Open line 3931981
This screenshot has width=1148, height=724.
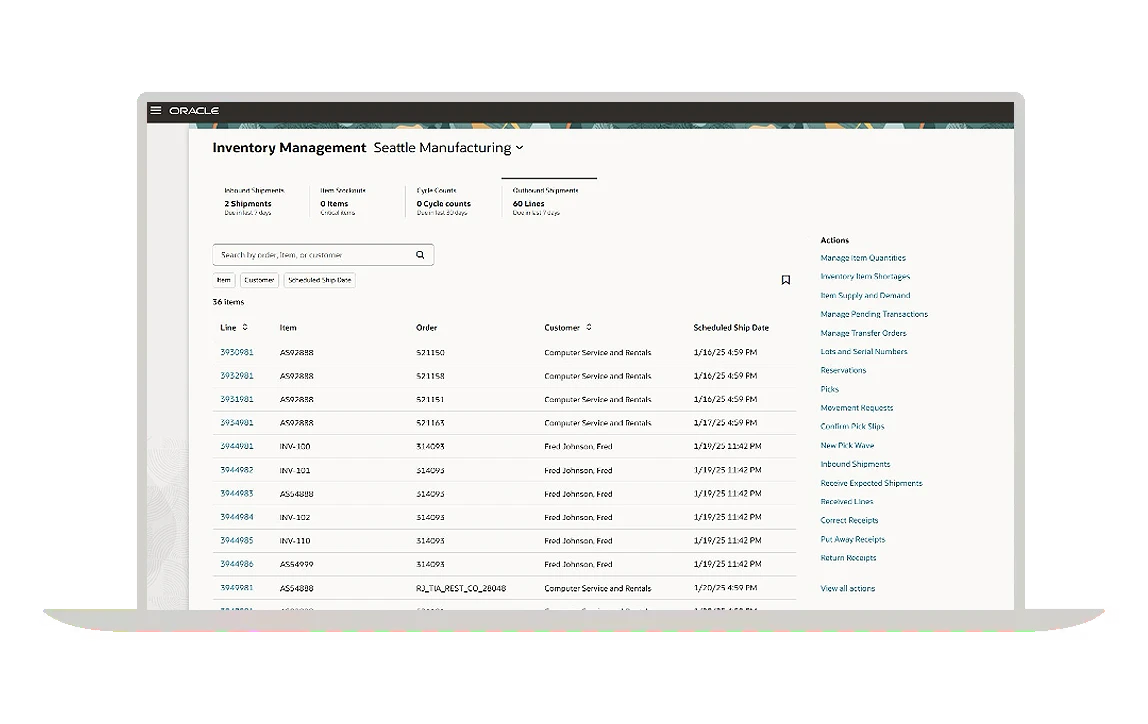coord(236,399)
